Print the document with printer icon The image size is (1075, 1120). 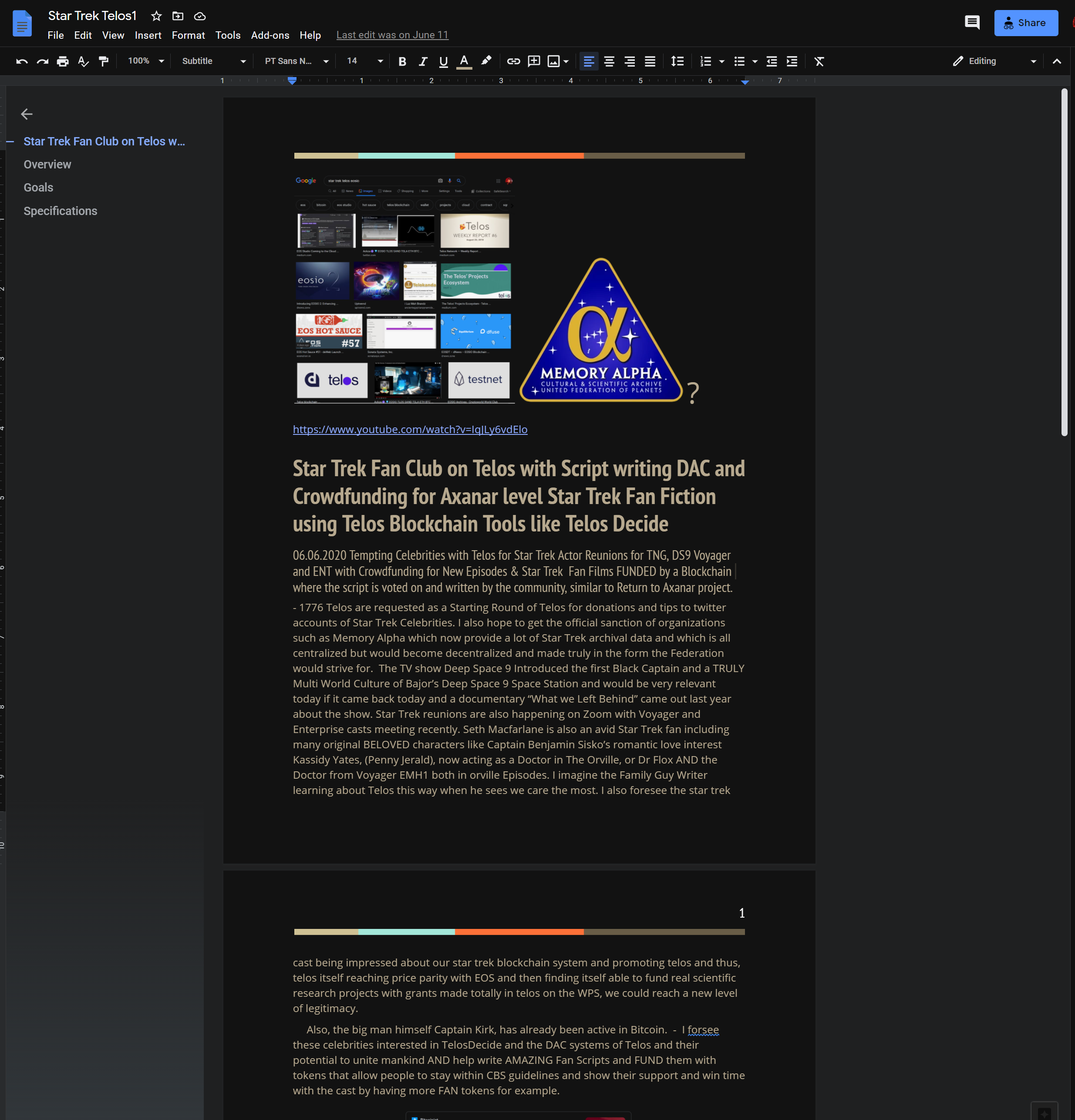(63, 61)
